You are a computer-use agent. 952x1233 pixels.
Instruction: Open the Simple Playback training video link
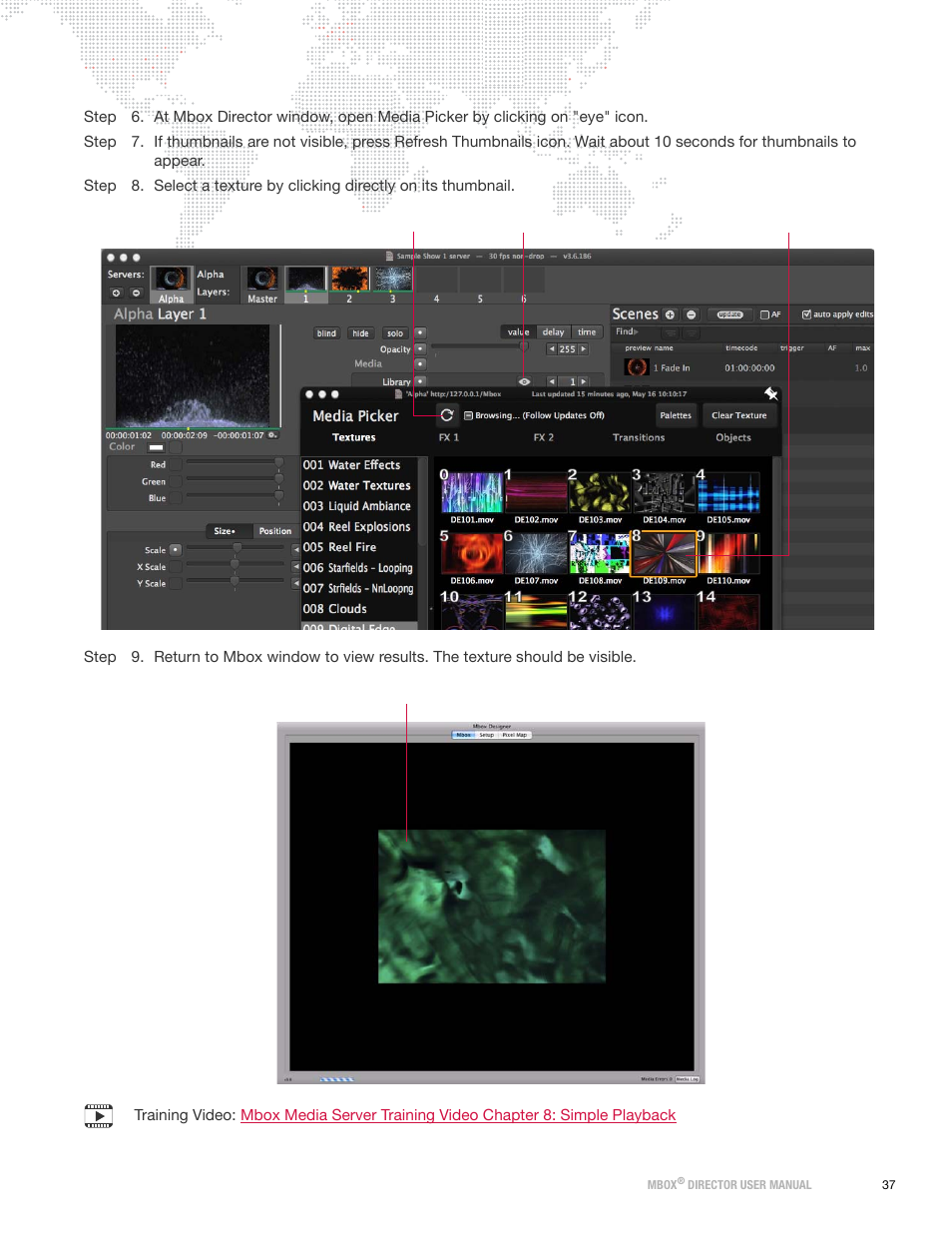pos(458,1115)
